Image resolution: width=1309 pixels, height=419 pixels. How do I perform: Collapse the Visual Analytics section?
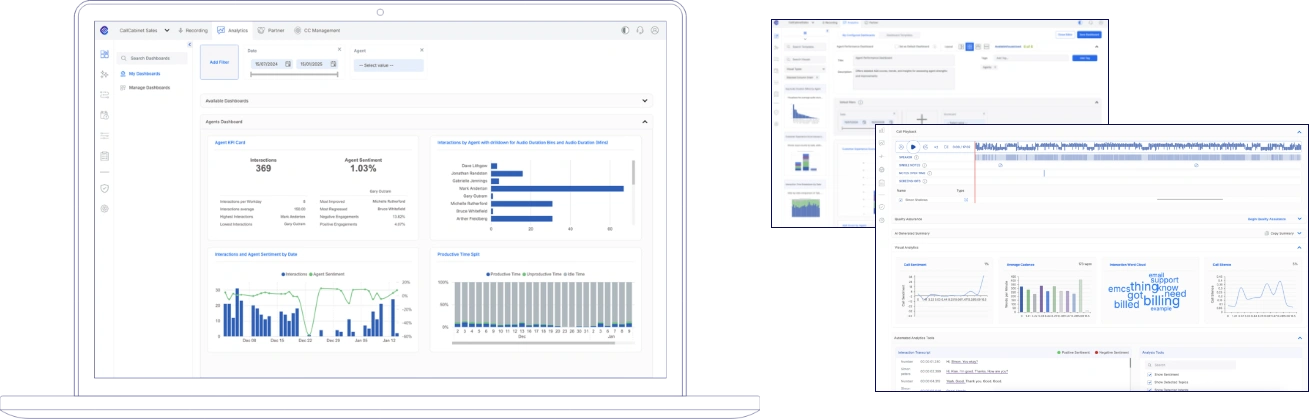1299,246
